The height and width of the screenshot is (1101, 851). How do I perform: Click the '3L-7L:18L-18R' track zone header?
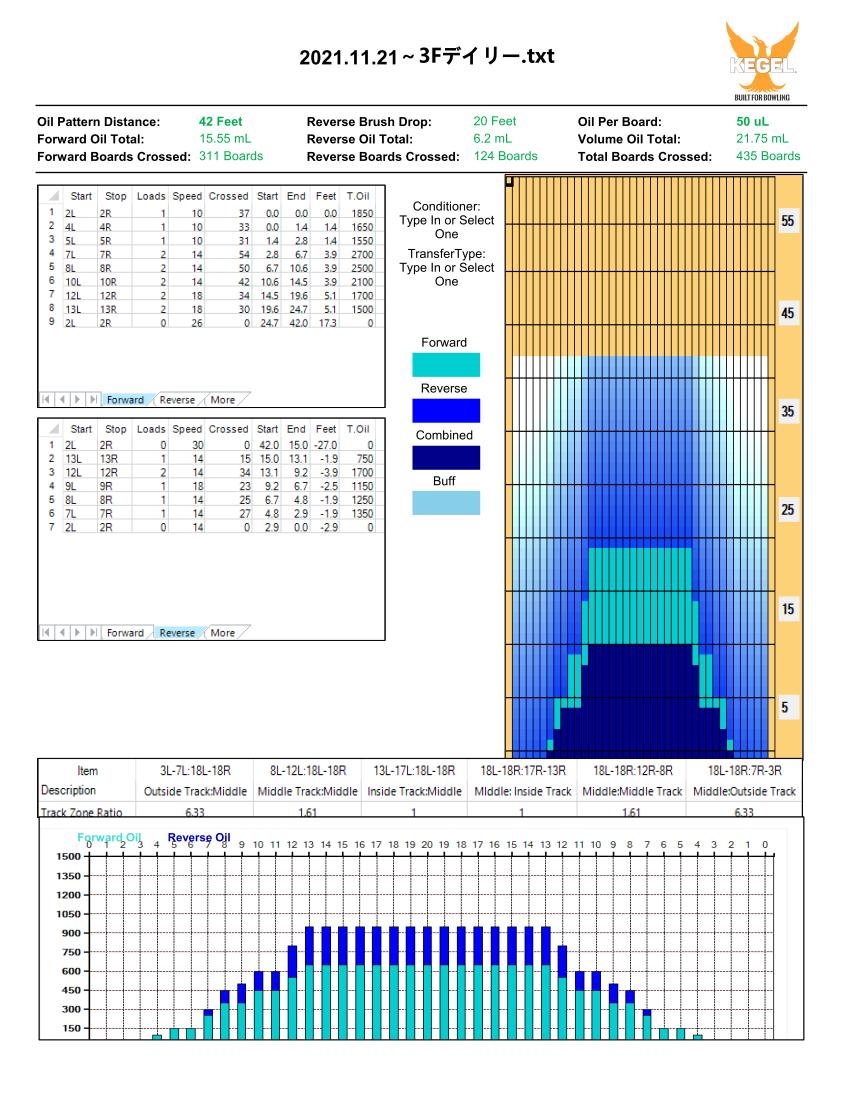click(195, 771)
